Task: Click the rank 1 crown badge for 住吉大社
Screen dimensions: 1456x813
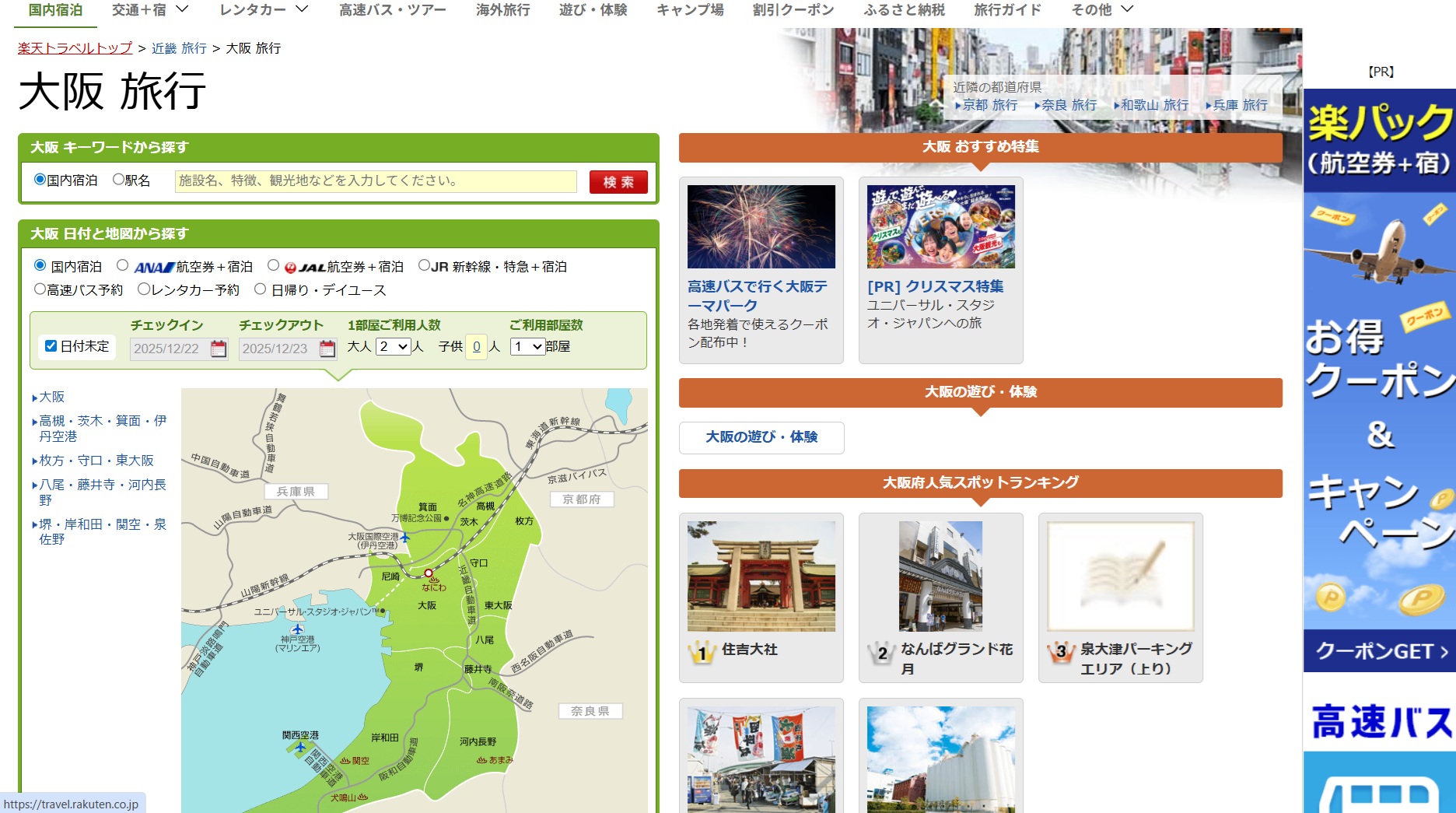Action: [x=702, y=652]
